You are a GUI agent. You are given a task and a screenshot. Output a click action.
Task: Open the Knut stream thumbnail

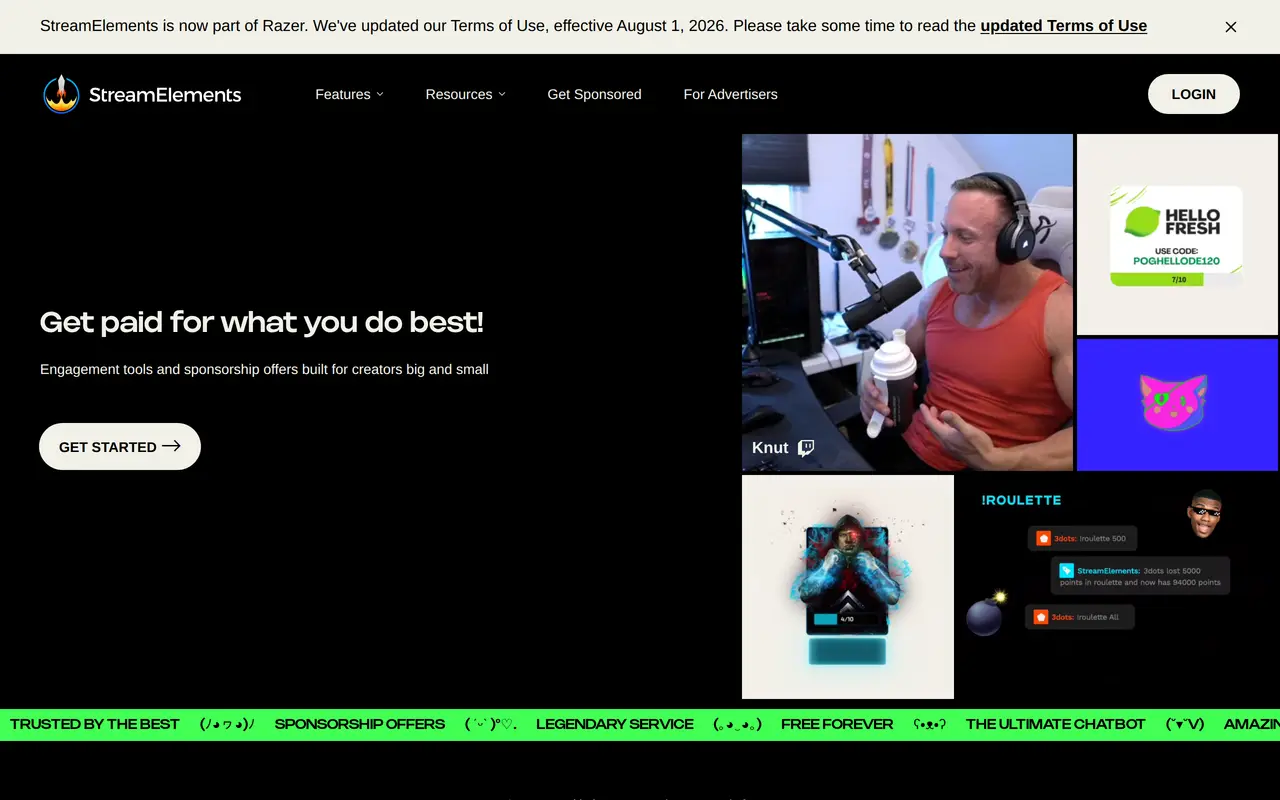pyautogui.click(x=907, y=302)
